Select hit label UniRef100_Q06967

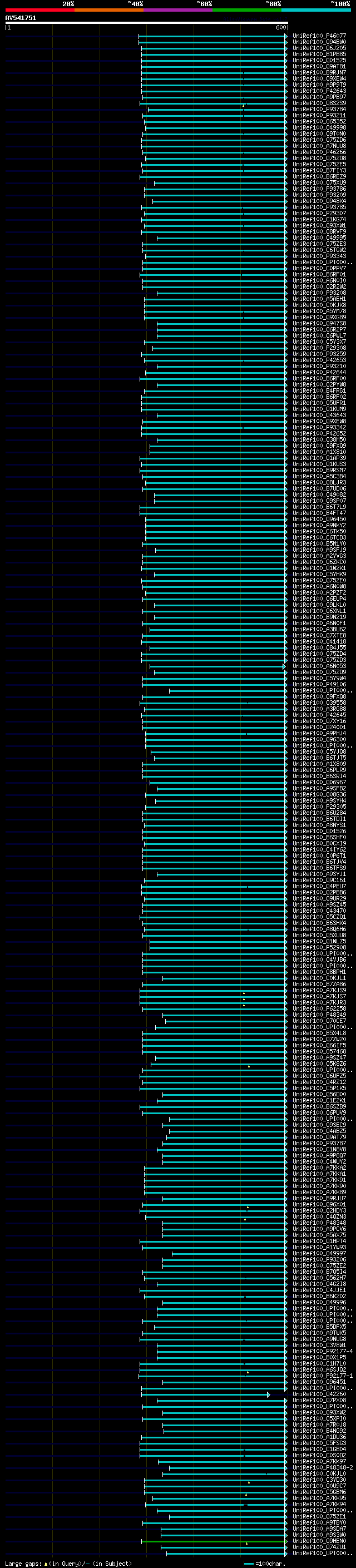click(319, 782)
